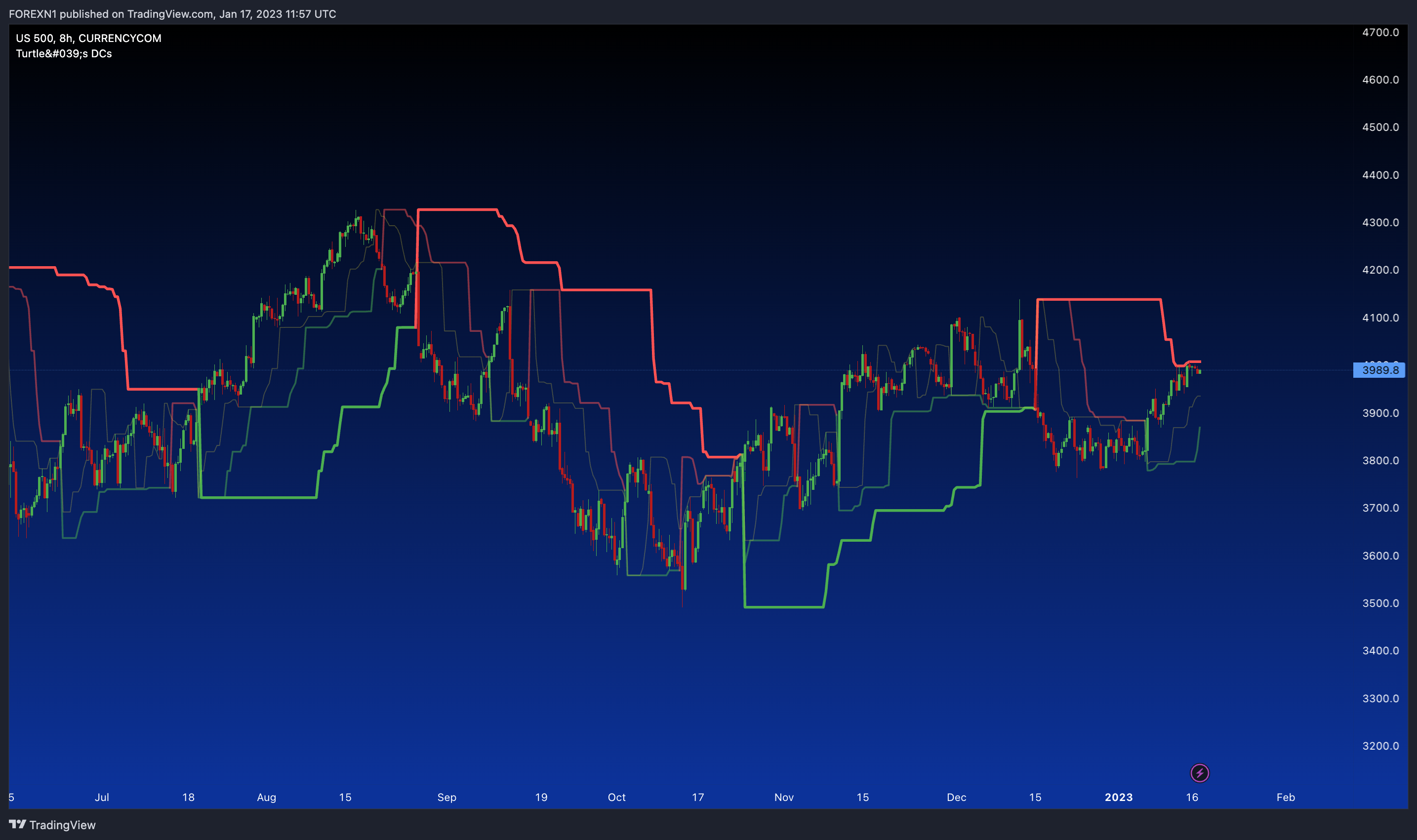Click the 4300.0 price axis label
The width and height of the screenshot is (1417, 840).
(x=1380, y=222)
